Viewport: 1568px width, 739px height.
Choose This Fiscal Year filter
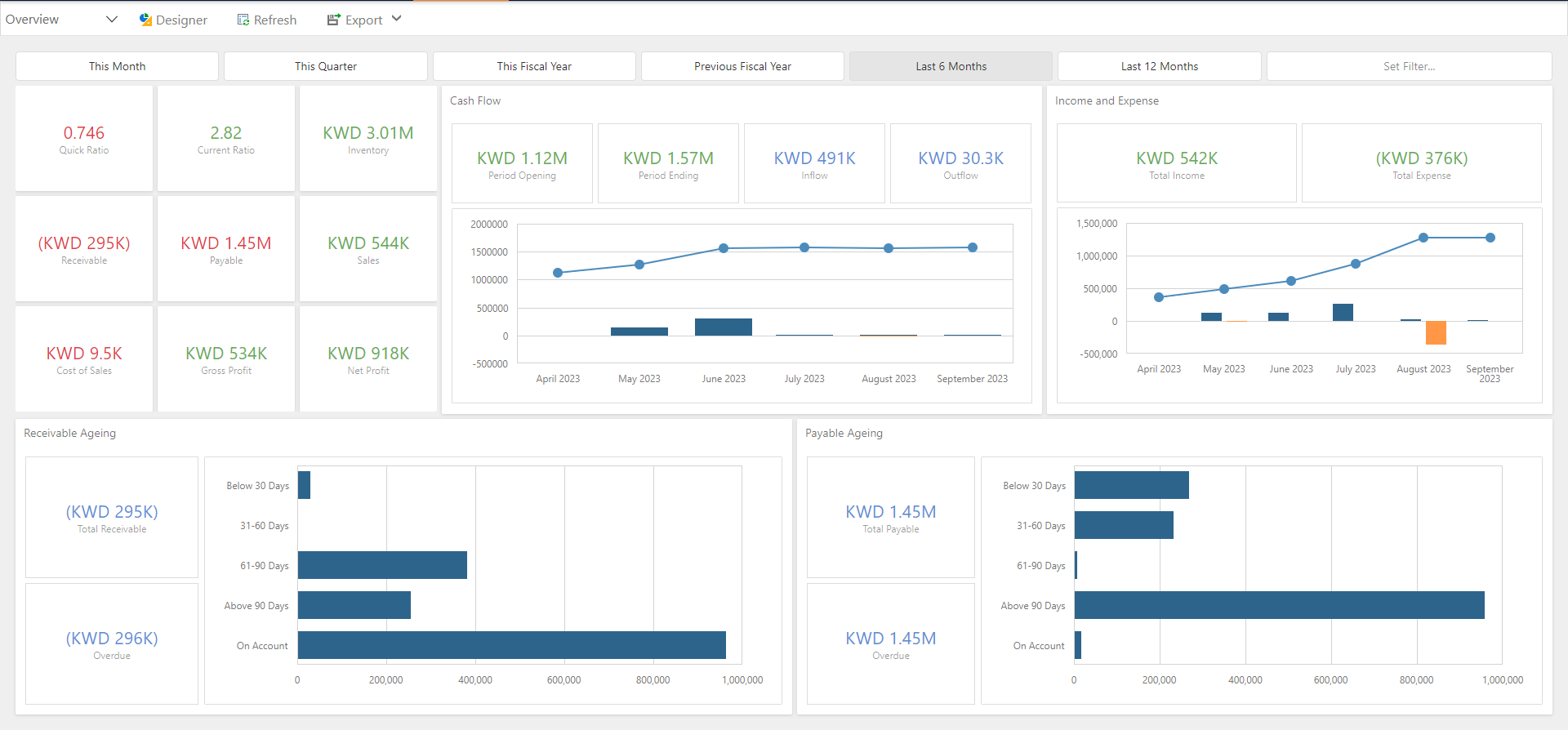pyautogui.click(x=534, y=66)
